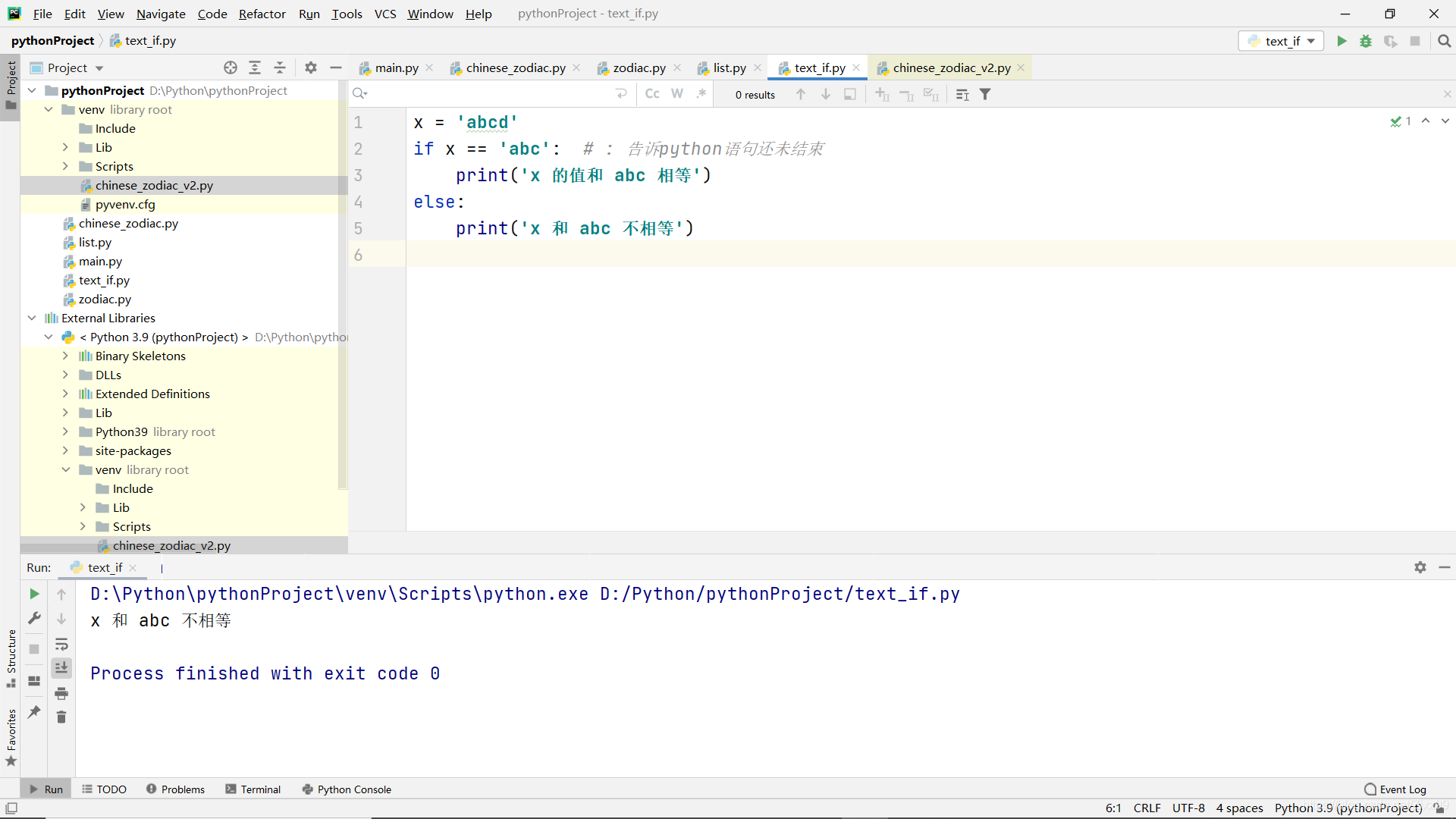Screen dimensions: 1456x819
Task: Add selection for next occurrence icon
Action: pyautogui.click(x=882, y=94)
